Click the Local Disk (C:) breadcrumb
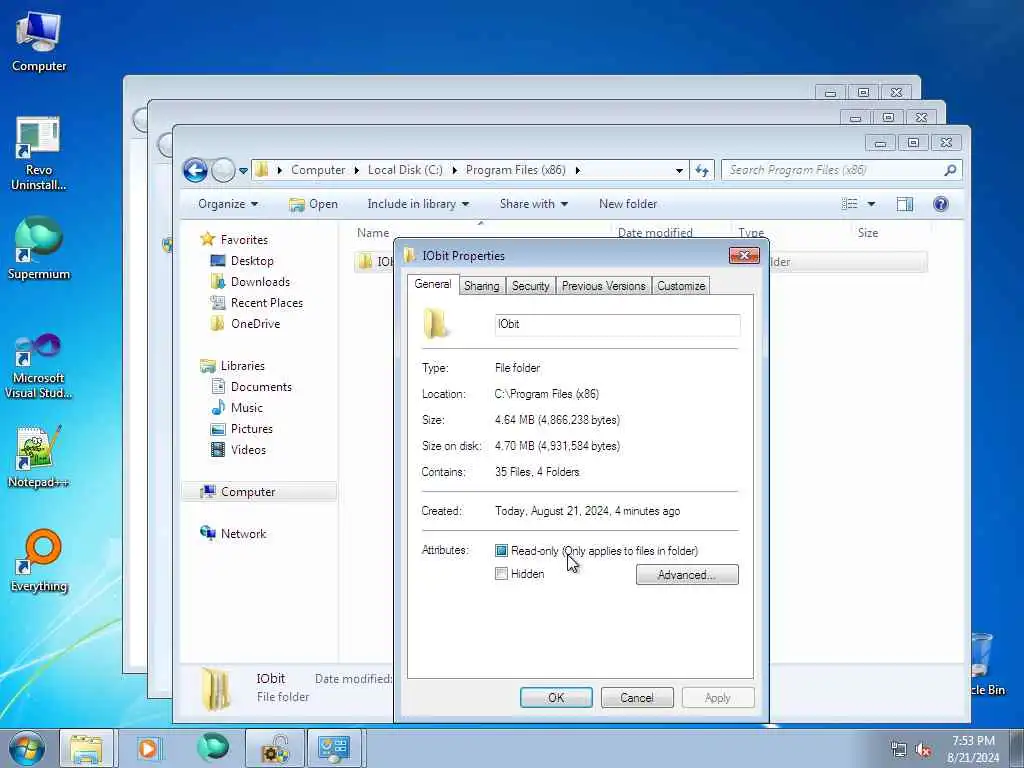Viewport: 1024px width, 768px height. click(x=405, y=170)
